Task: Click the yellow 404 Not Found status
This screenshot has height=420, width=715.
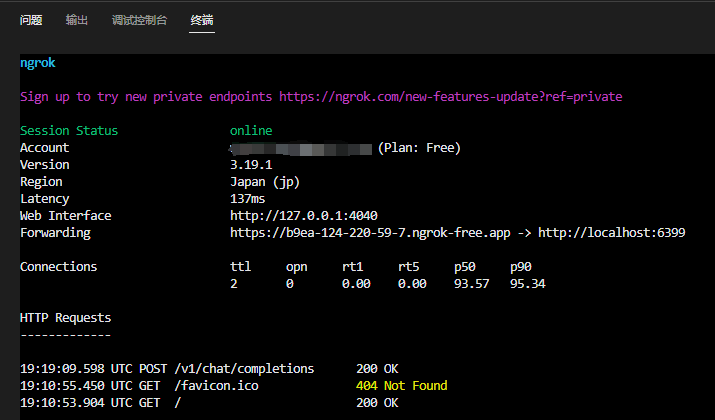Action: click(x=401, y=385)
